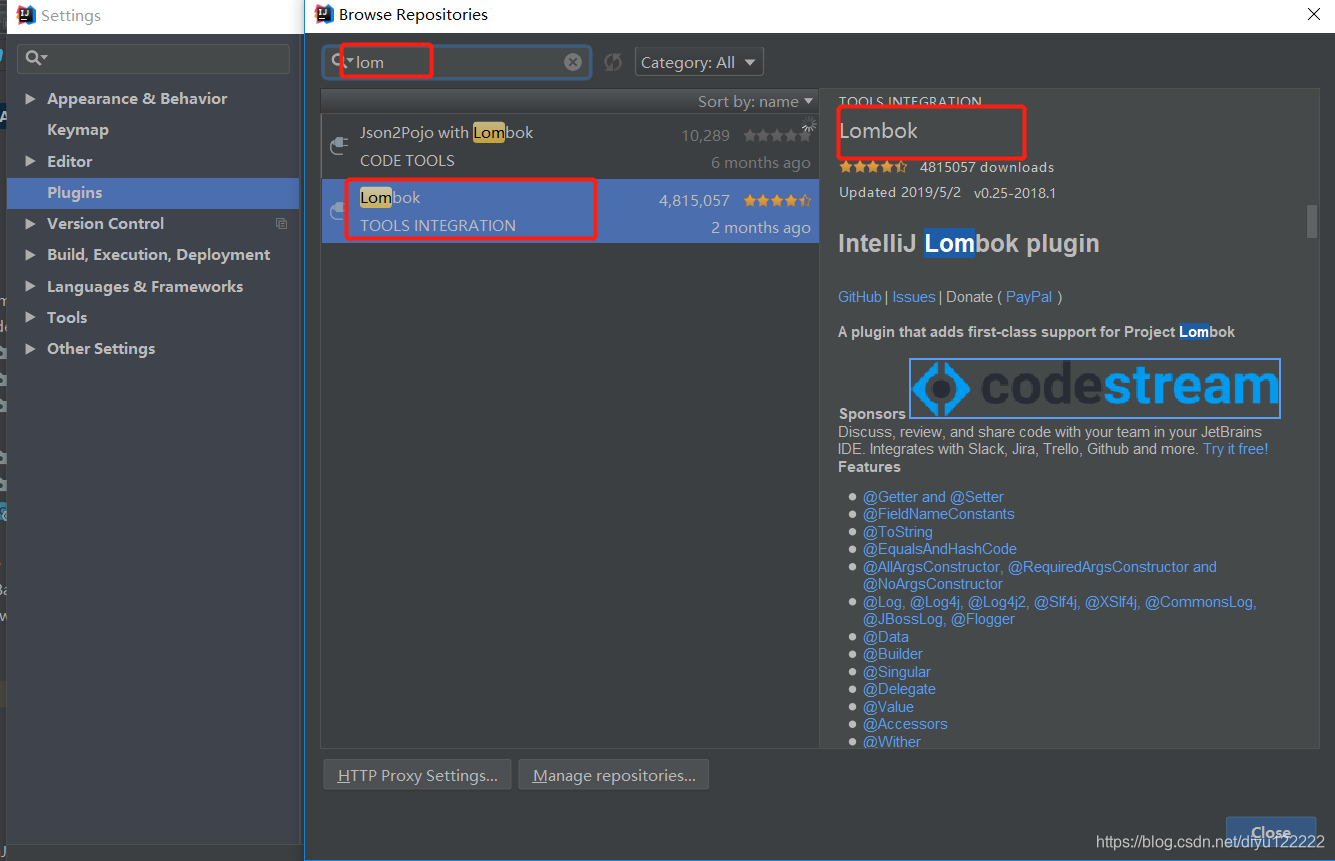Image resolution: width=1335 pixels, height=861 pixels.
Task: Clear the plugin search field with the X icon
Action: [x=573, y=62]
